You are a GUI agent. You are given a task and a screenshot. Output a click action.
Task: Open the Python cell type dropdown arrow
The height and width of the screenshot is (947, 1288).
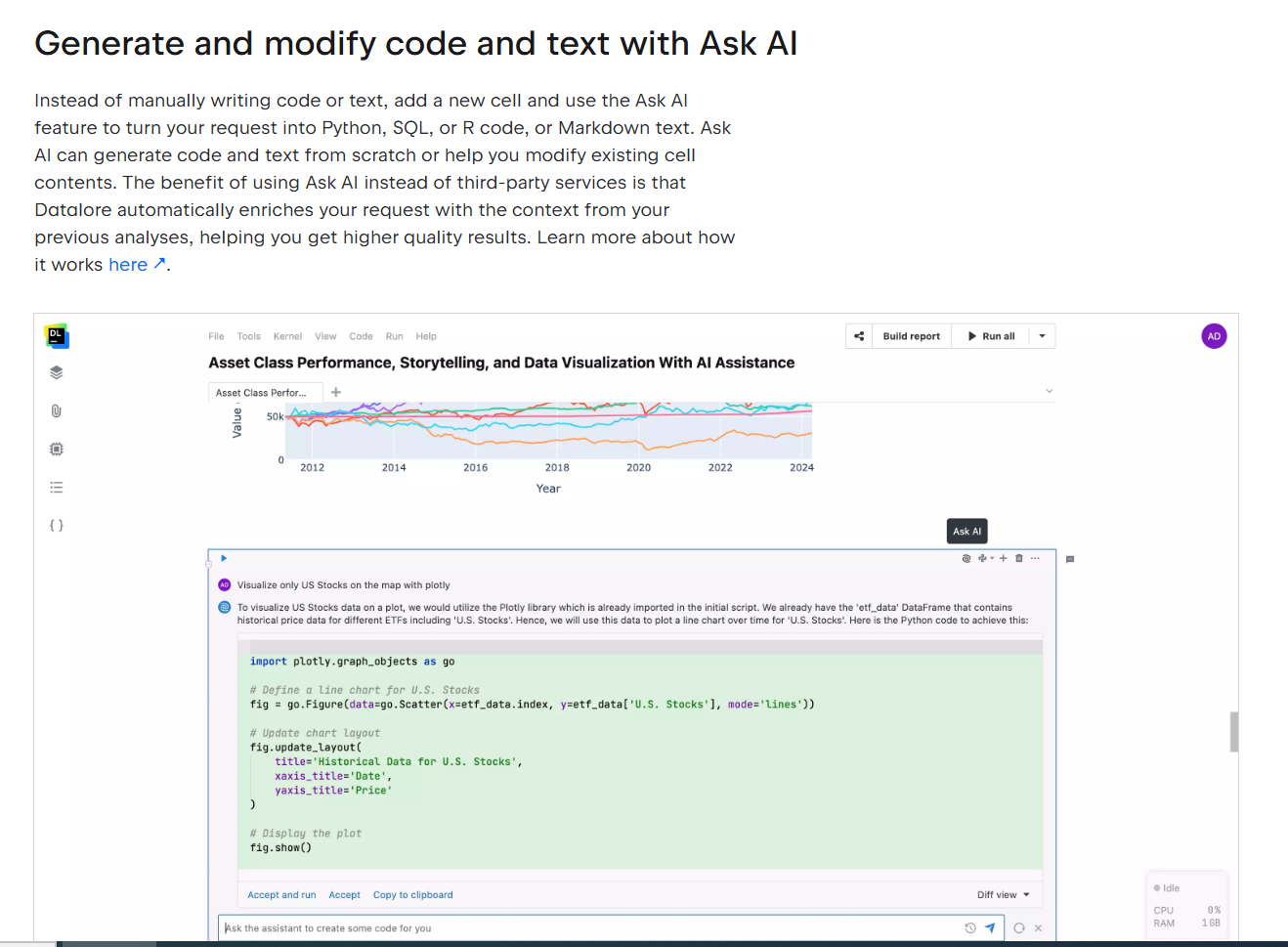(x=992, y=558)
